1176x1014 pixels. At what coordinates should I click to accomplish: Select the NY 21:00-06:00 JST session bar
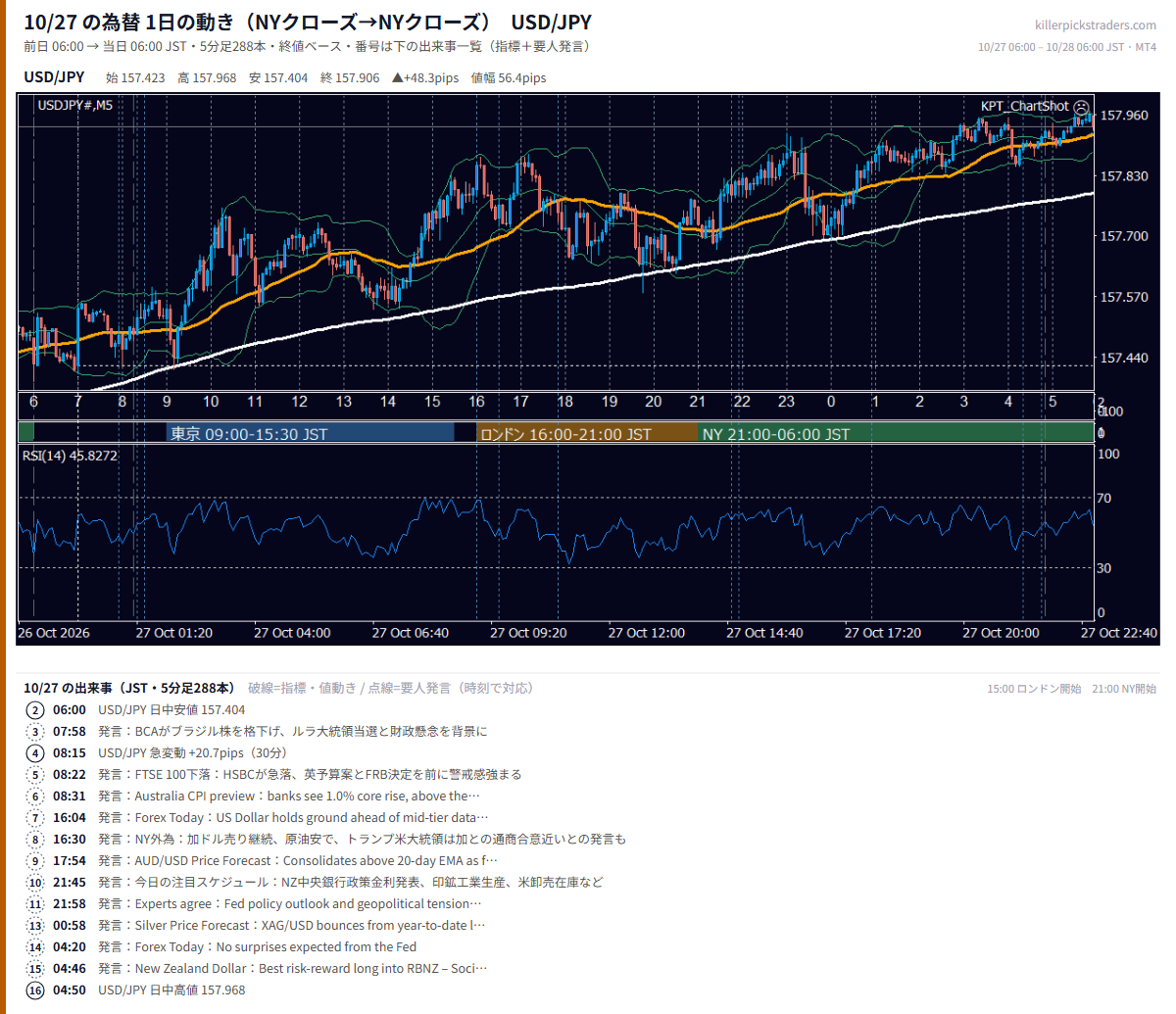(x=896, y=433)
